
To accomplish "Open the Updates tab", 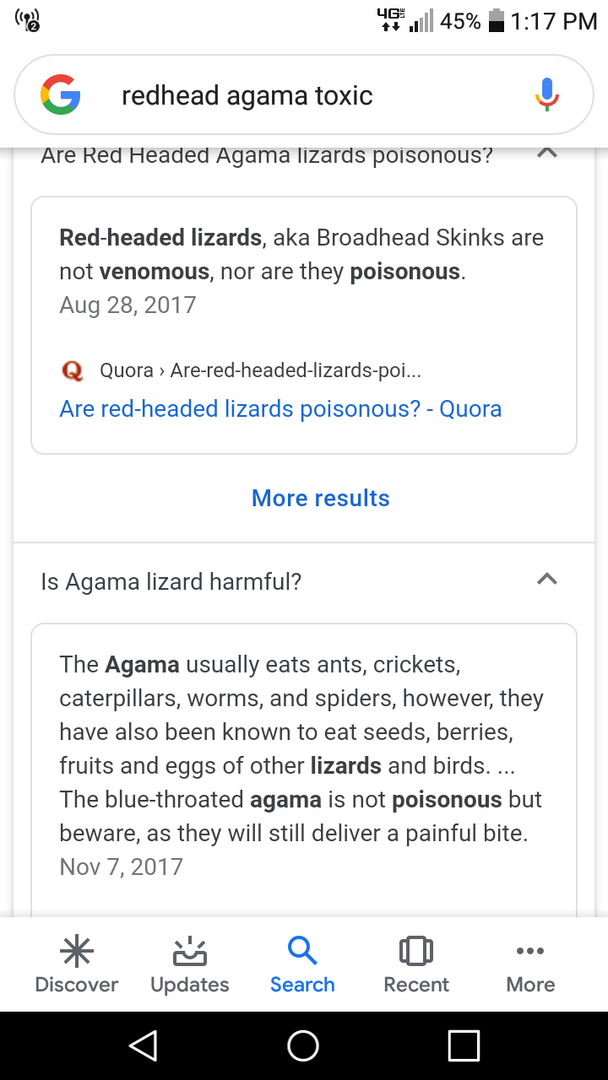I will 189,966.
